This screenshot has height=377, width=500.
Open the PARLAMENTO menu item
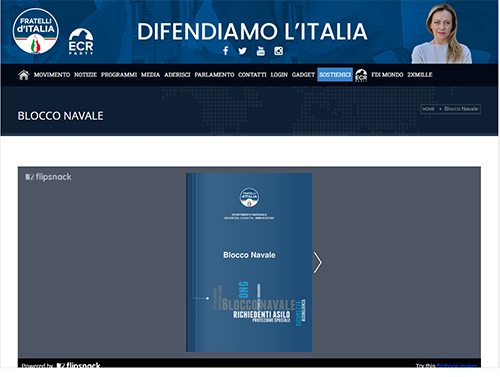click(x=214, y=75)
